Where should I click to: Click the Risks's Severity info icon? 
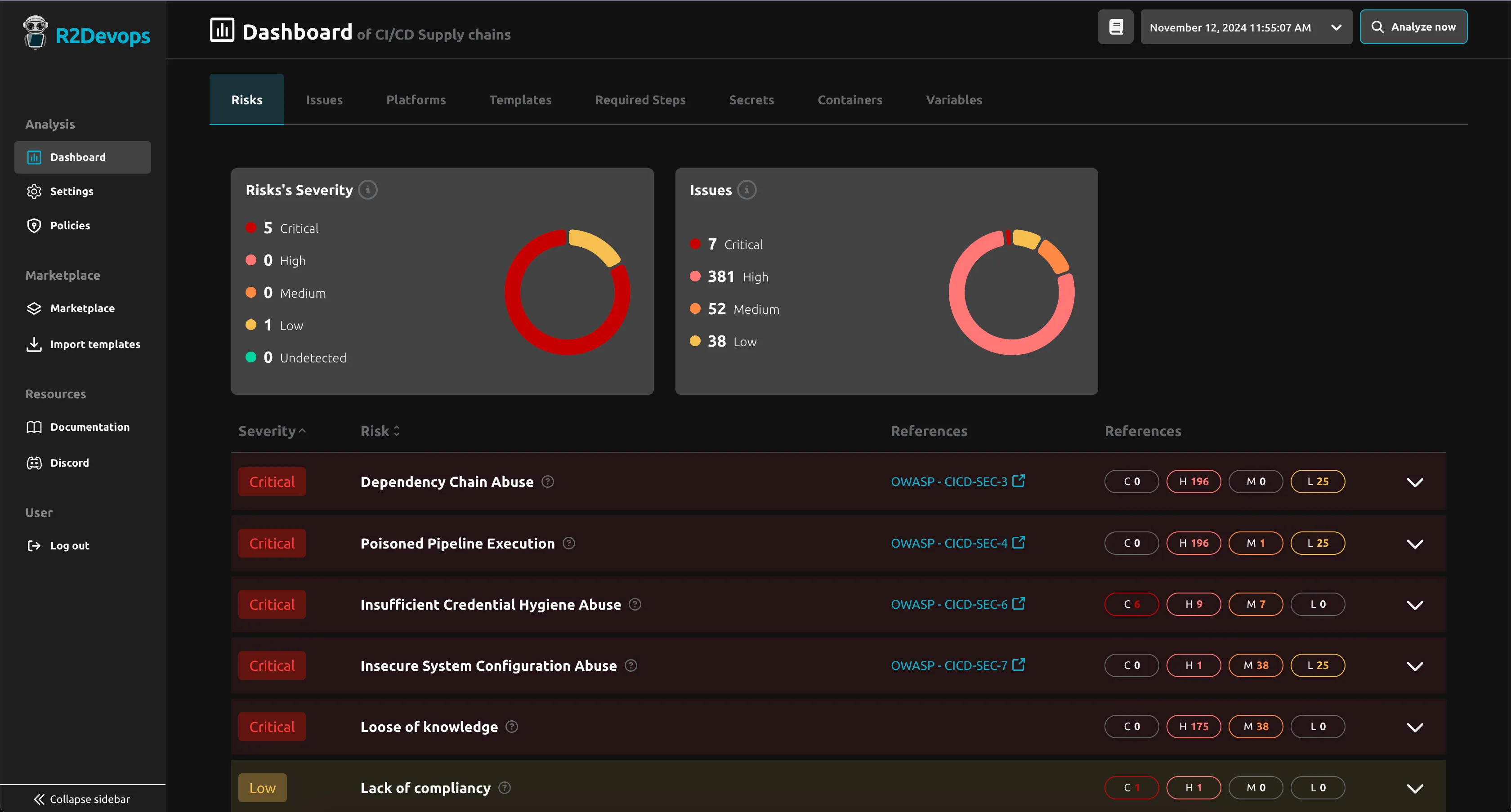tap(368, 190)
